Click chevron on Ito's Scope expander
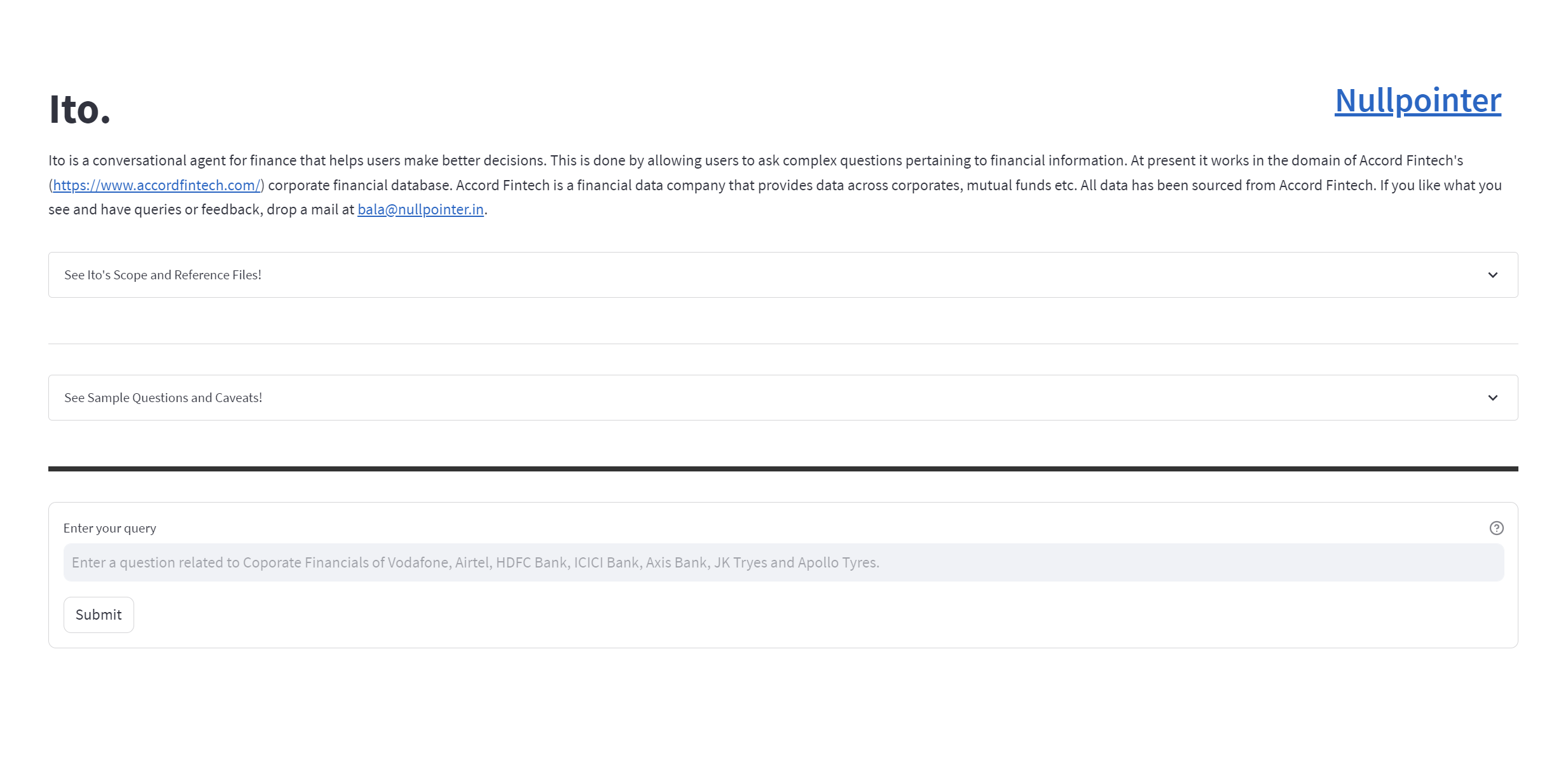The height and width of the screenshot is (780, 1568). click(1492, 275)
